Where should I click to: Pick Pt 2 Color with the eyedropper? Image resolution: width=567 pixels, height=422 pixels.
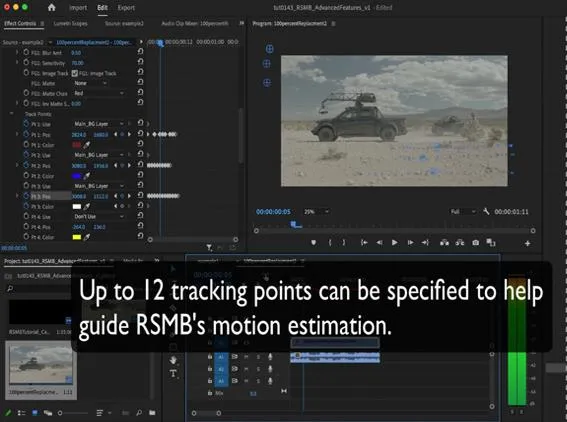(x=87, y=176)
